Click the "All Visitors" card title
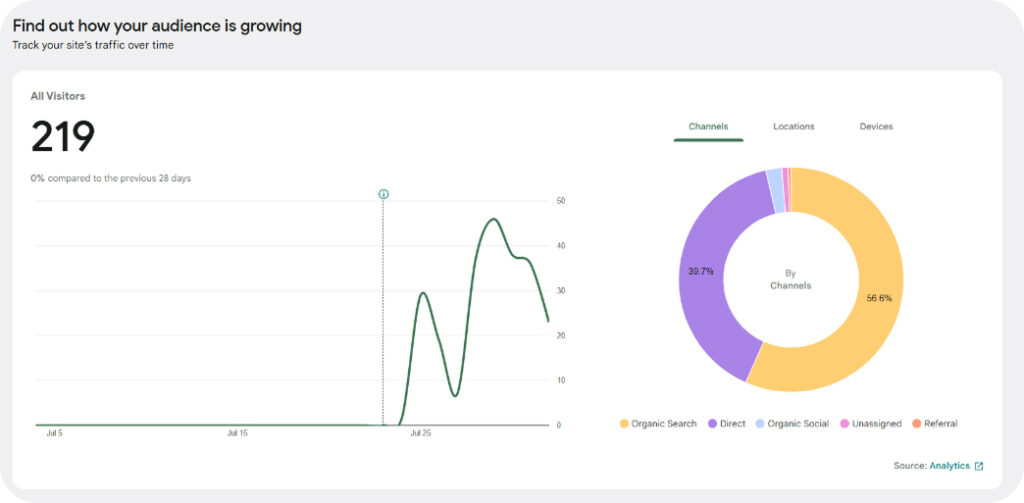 click(x=58, y=96)
